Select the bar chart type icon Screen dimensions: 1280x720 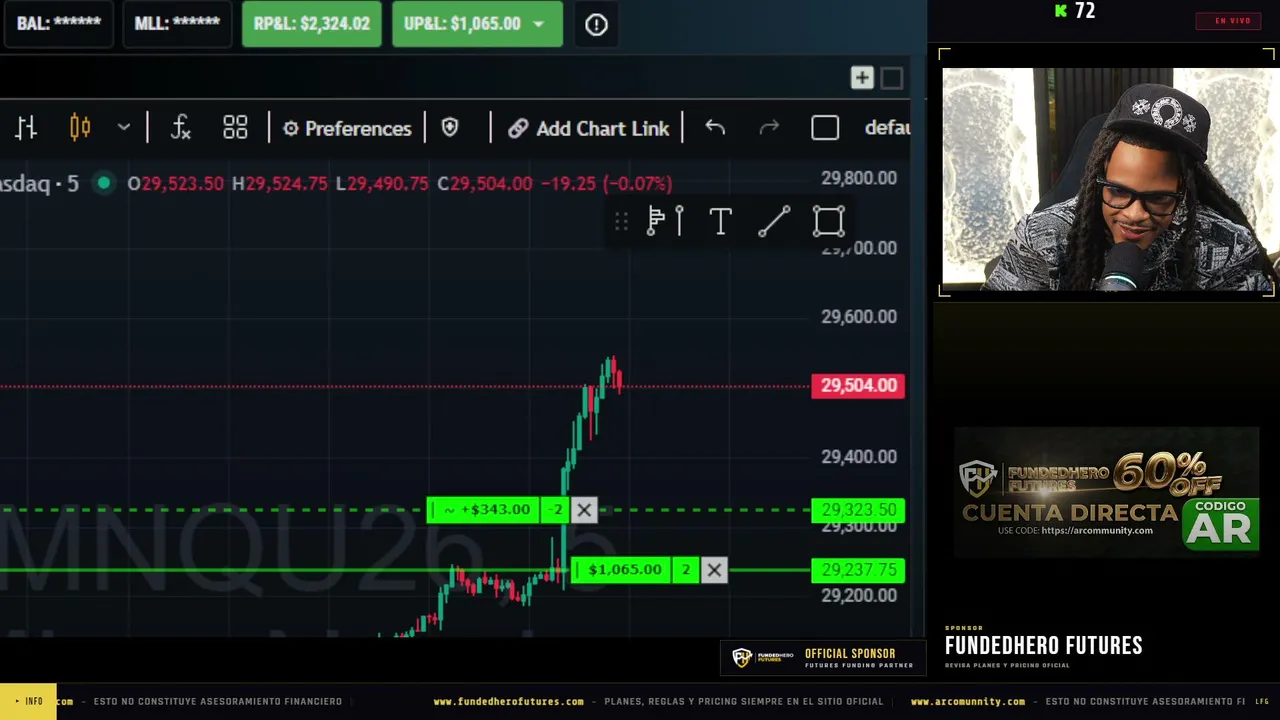[x=26, y=128]
